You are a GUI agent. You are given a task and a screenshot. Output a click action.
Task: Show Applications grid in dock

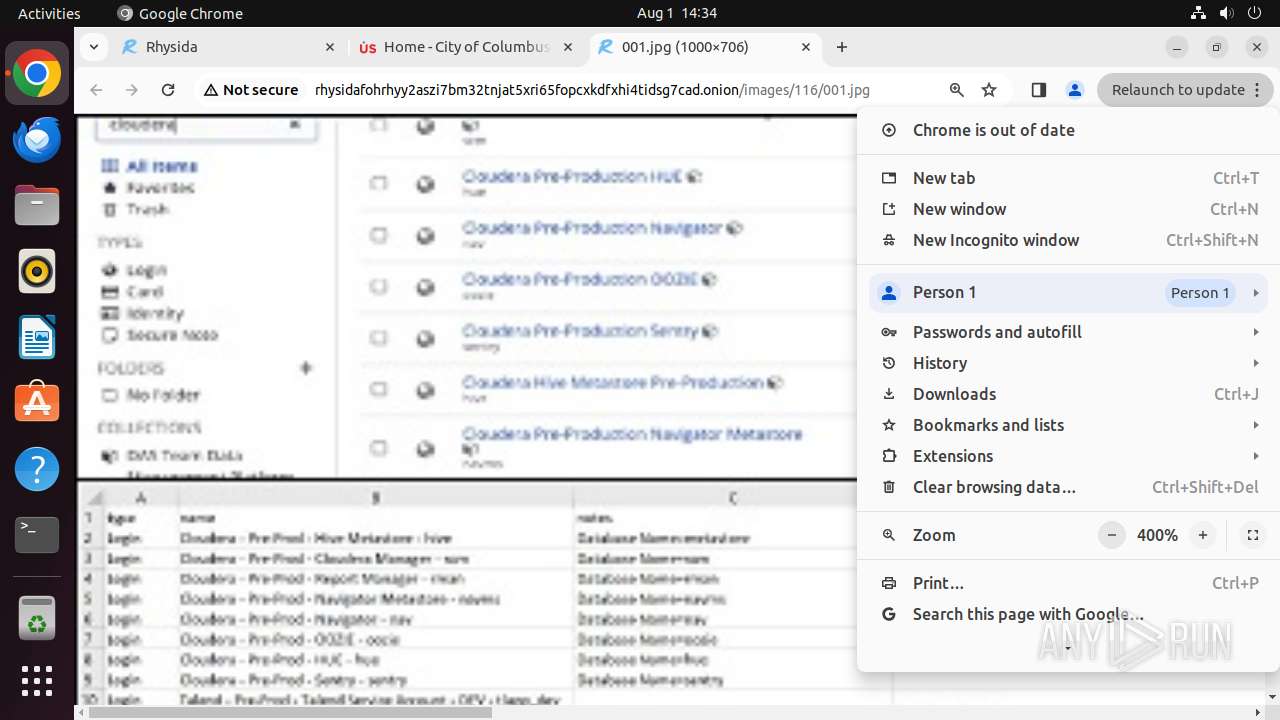(x=37, y=681)
